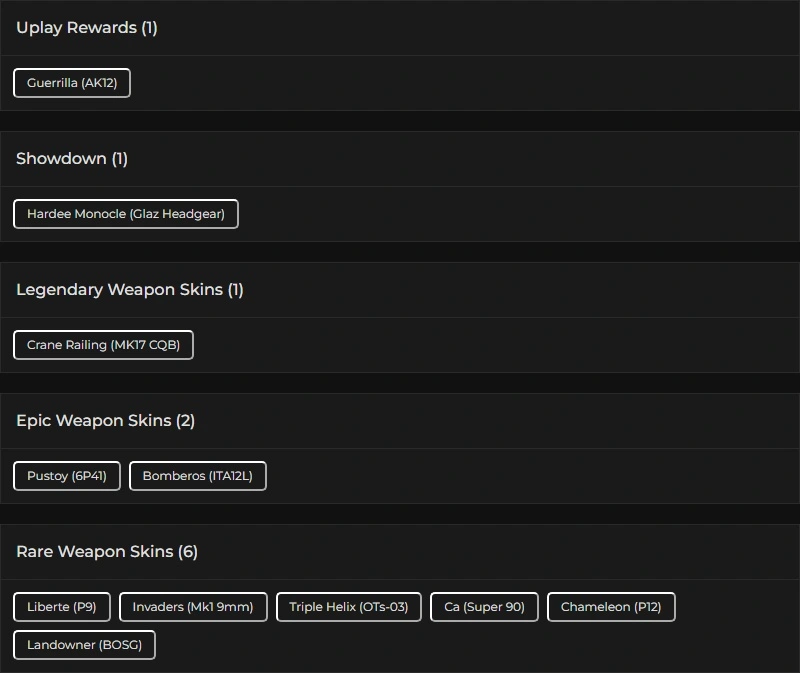Collapse the Uplay Rewards (1) section header

[400, 28]
